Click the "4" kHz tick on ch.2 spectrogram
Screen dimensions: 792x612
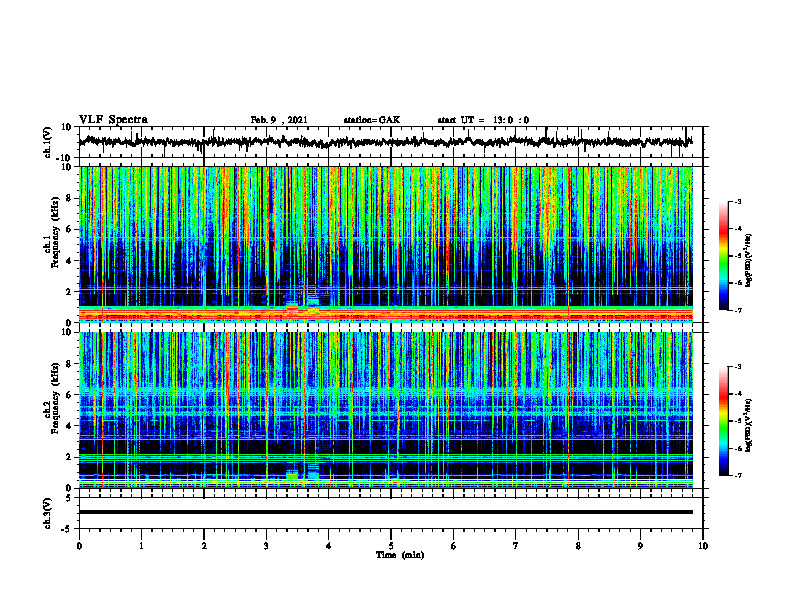coord(69,426)
